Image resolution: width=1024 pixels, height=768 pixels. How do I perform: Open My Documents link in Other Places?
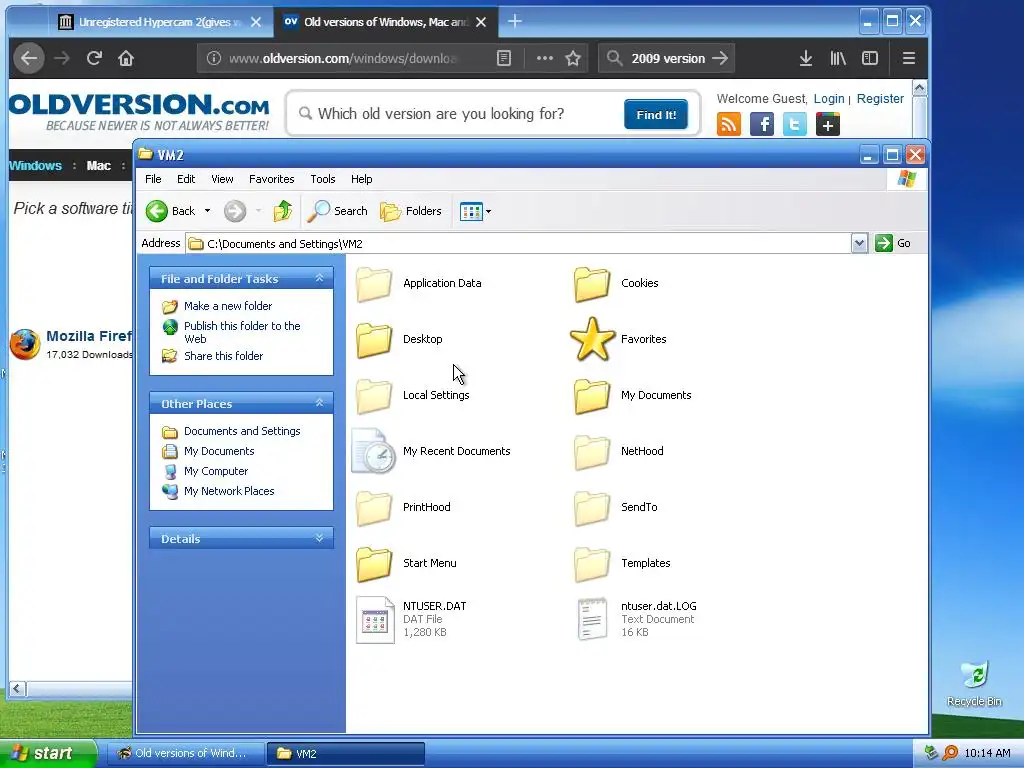pyautogui.click(x=219, y=451)
